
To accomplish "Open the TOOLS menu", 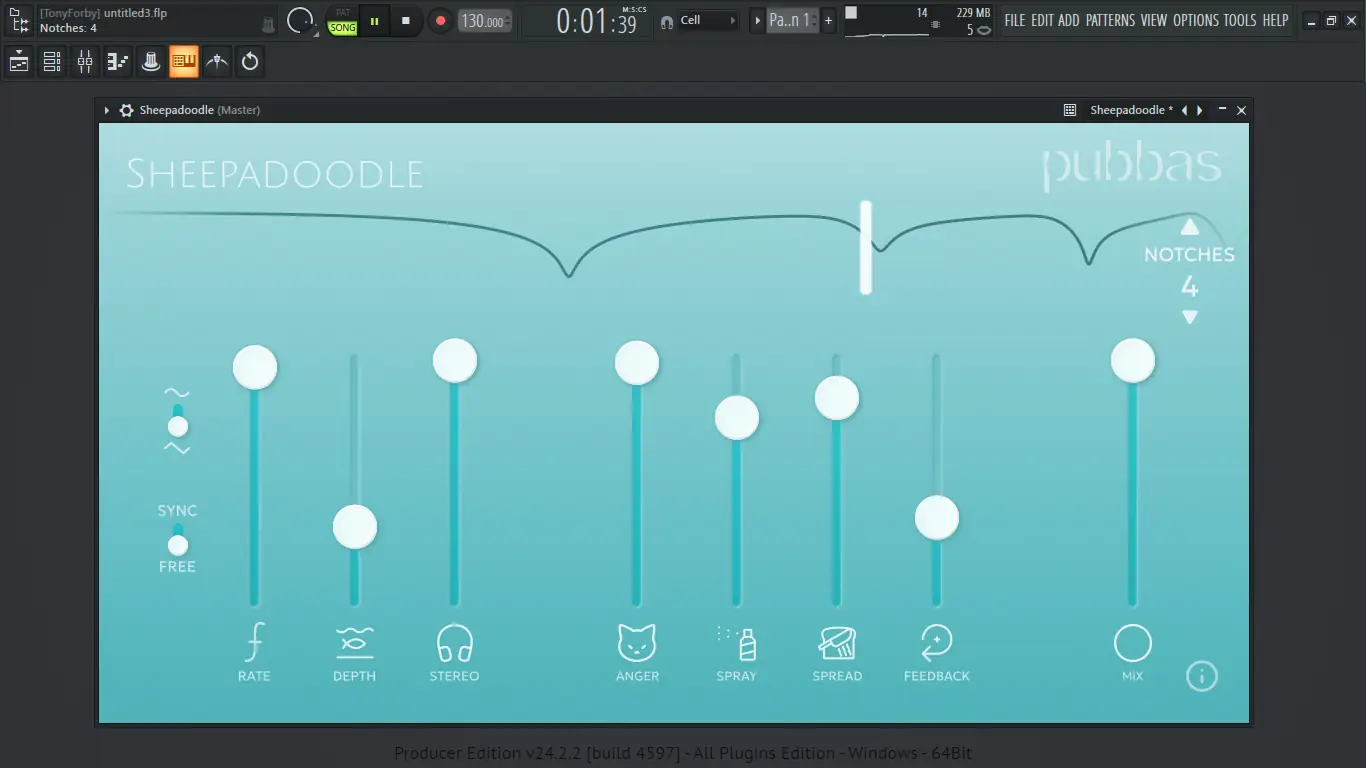I will point(1240,20).
